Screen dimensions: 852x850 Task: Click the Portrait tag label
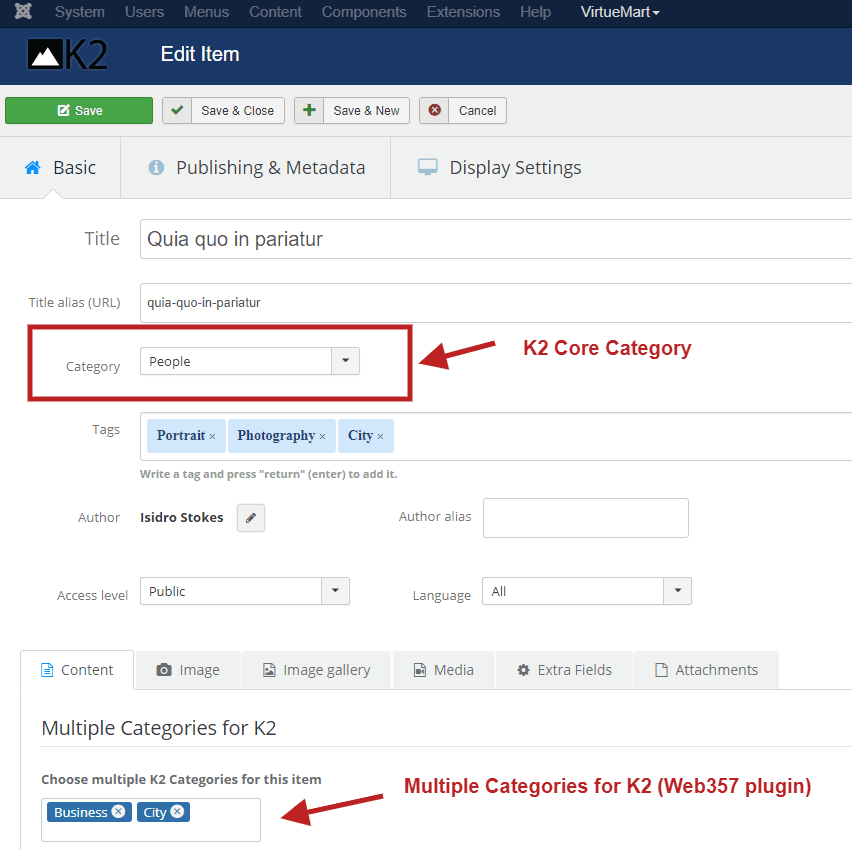coord(181,436)
